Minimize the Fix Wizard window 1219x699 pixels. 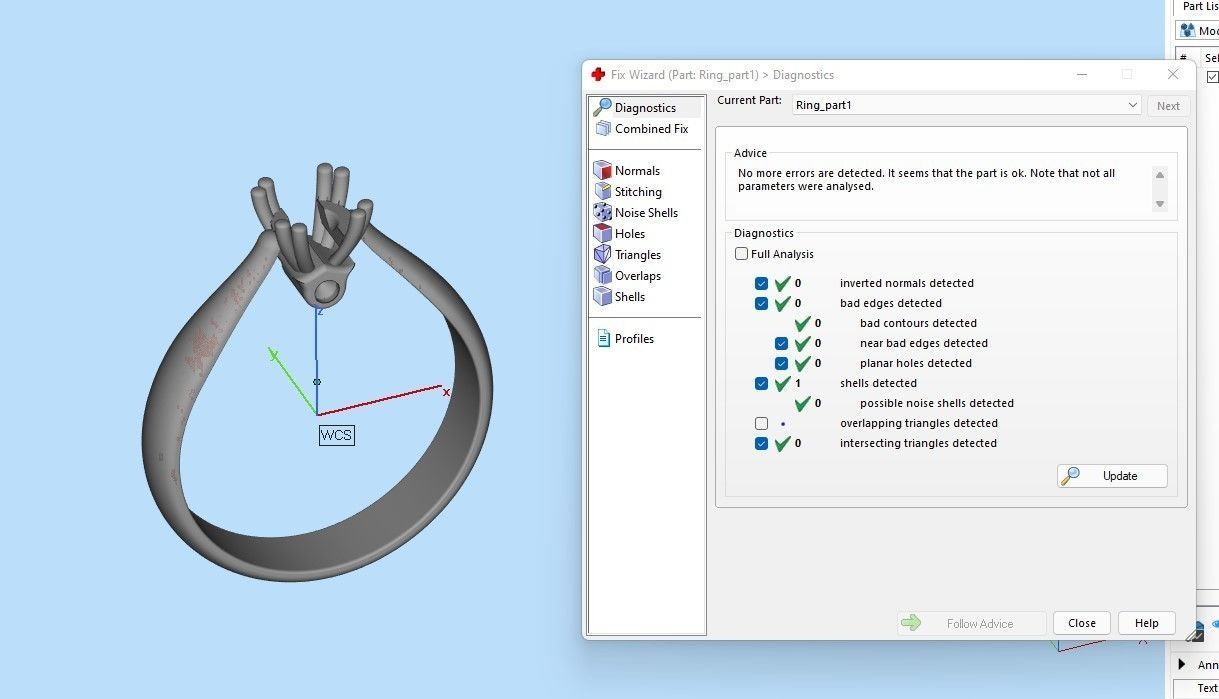tap(1083, 74)
